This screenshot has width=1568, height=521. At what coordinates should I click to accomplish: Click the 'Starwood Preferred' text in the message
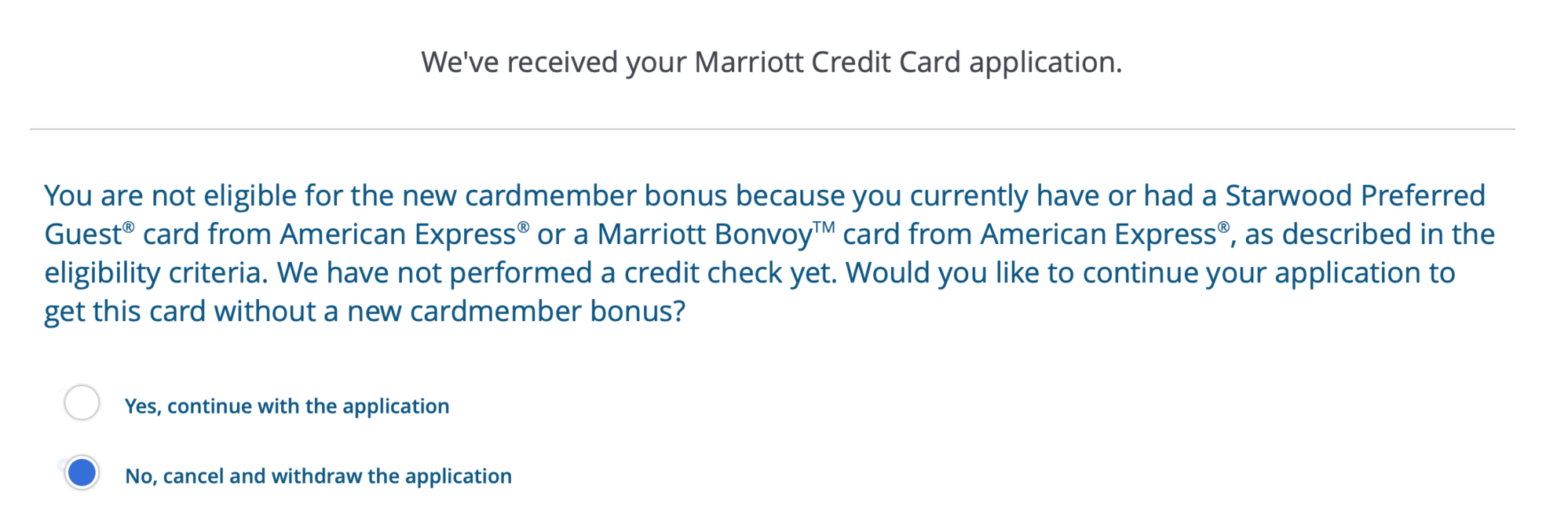pos(1355,195)
